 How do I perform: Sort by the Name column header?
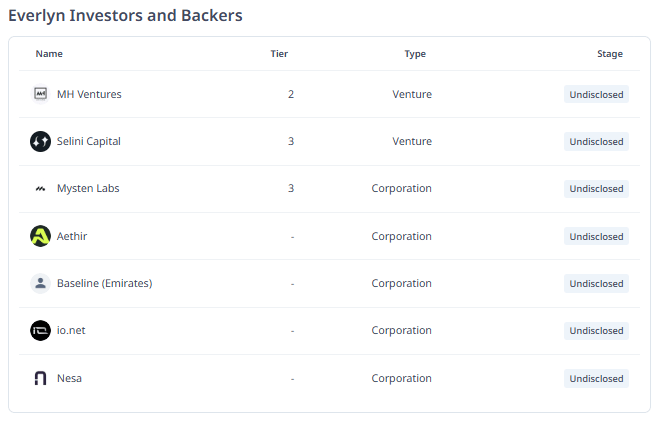pyautogui.click(x=49, y=54)
